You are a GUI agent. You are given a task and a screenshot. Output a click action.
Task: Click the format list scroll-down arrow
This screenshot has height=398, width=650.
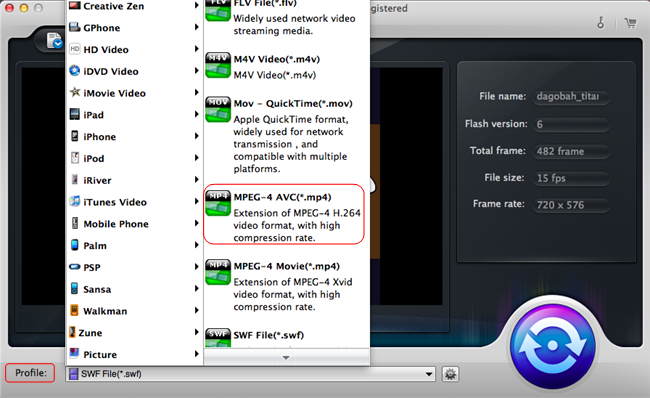[286, 357]
